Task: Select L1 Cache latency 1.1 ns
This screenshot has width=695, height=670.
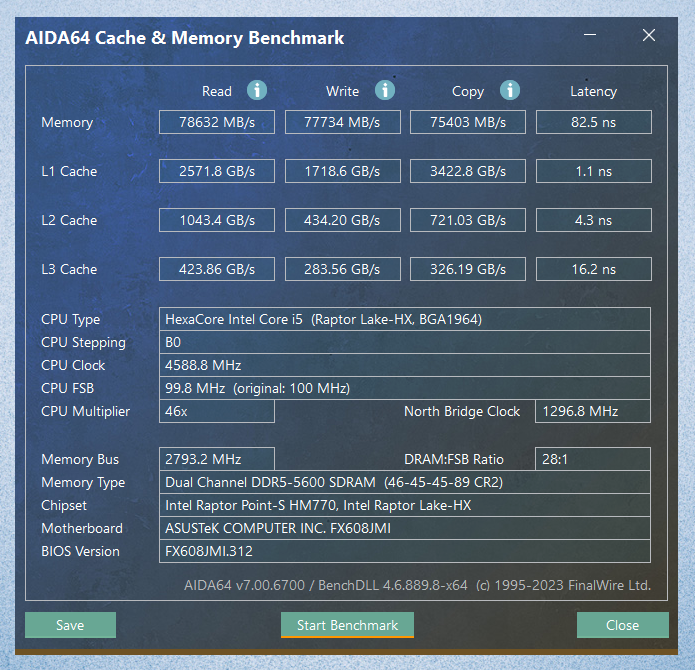Action: [x=594, y=171]
